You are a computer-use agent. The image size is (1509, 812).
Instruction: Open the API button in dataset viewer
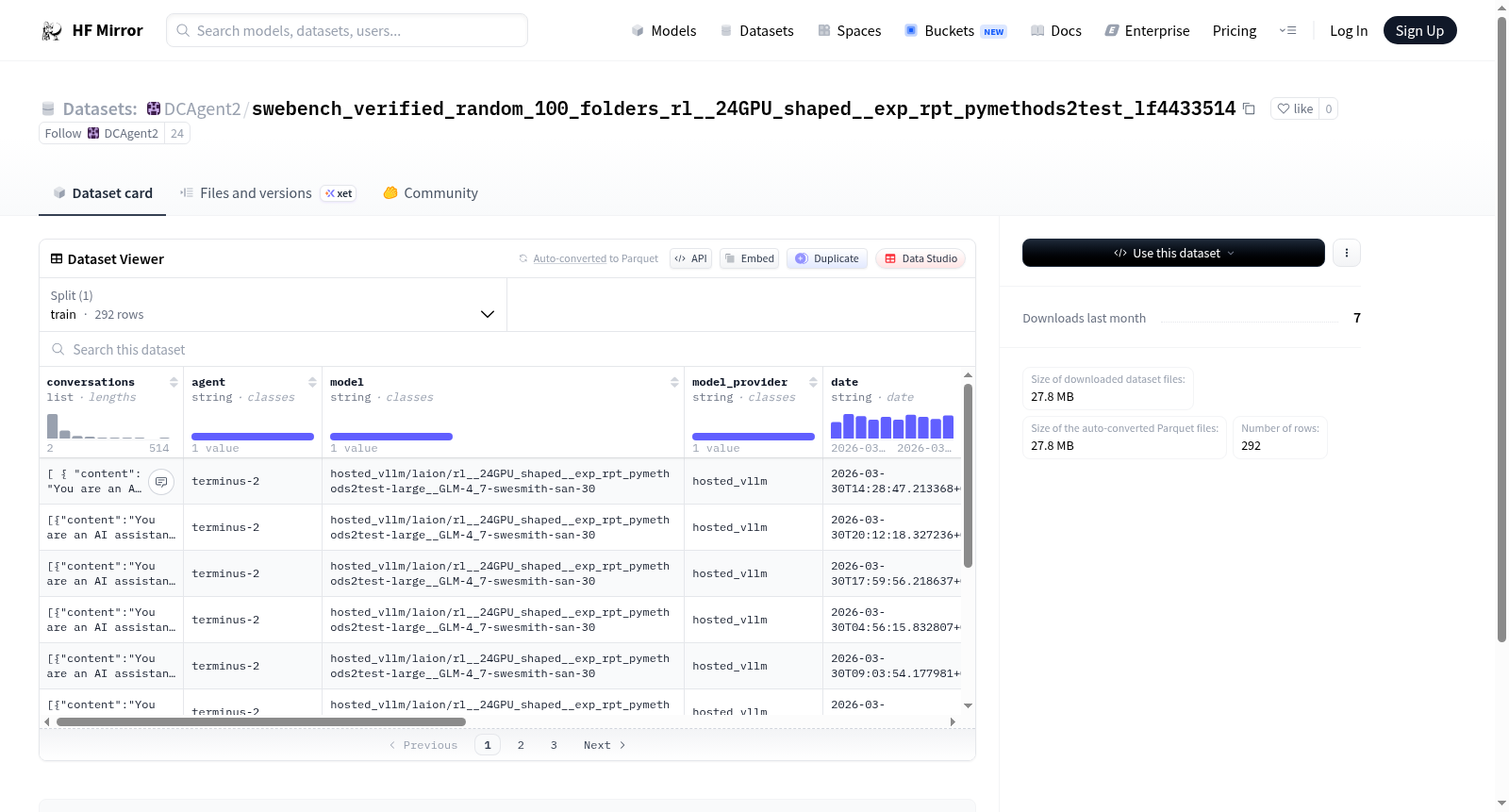tap(690, 258)
